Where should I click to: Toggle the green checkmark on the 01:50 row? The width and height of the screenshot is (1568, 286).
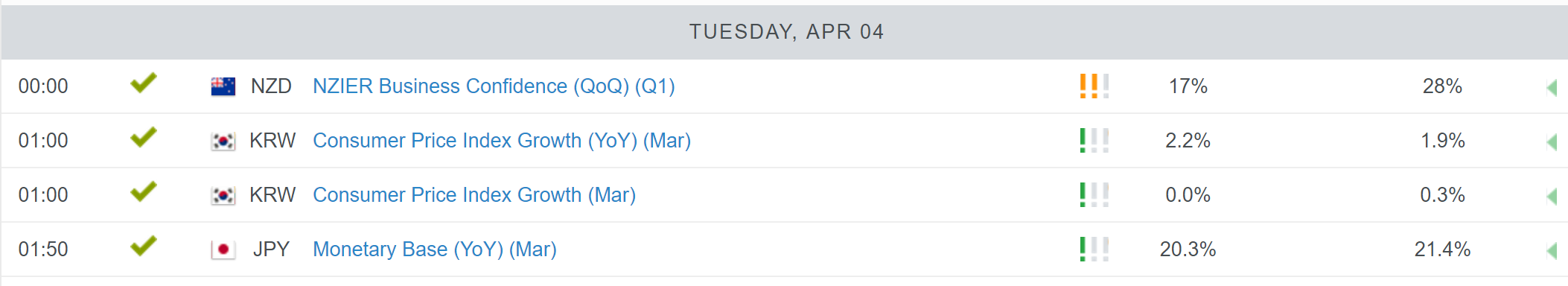pyautogui.click(x=144, y=246)
